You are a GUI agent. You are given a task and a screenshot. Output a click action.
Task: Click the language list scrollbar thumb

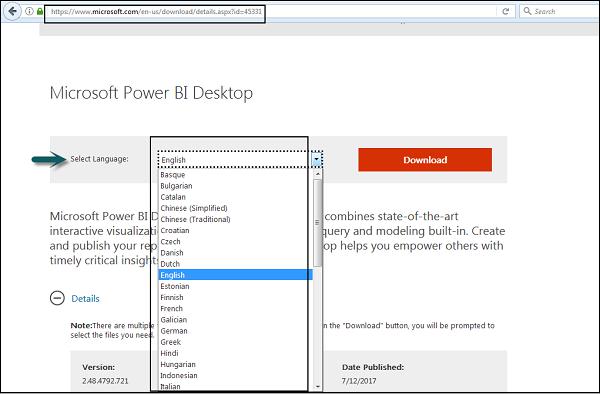[317, 223]
